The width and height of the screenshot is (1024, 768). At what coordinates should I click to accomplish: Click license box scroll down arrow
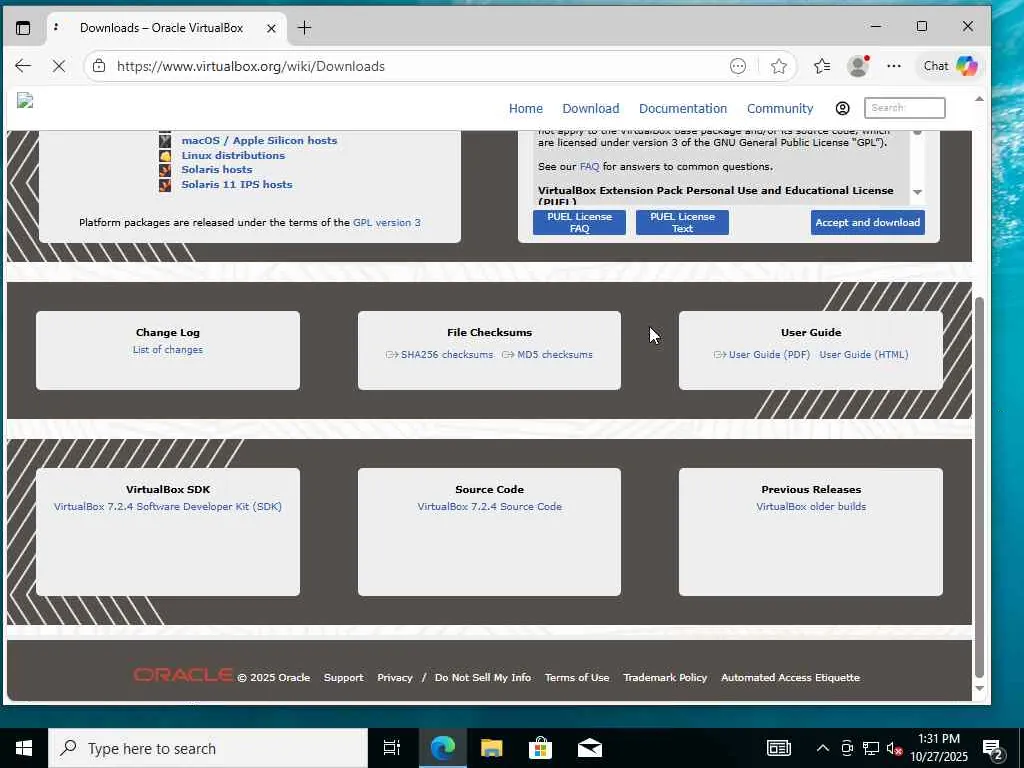click(x=918, y=193)
